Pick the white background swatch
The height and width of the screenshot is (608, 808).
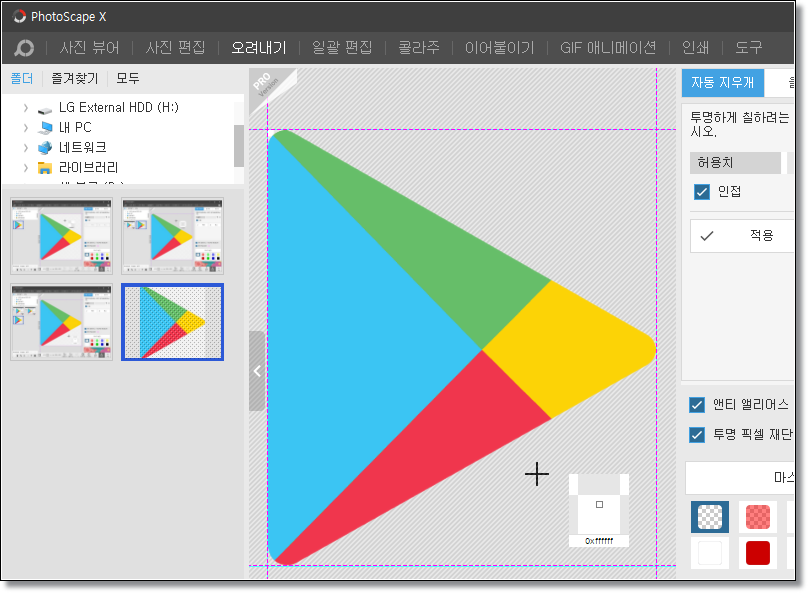[710, 553]
